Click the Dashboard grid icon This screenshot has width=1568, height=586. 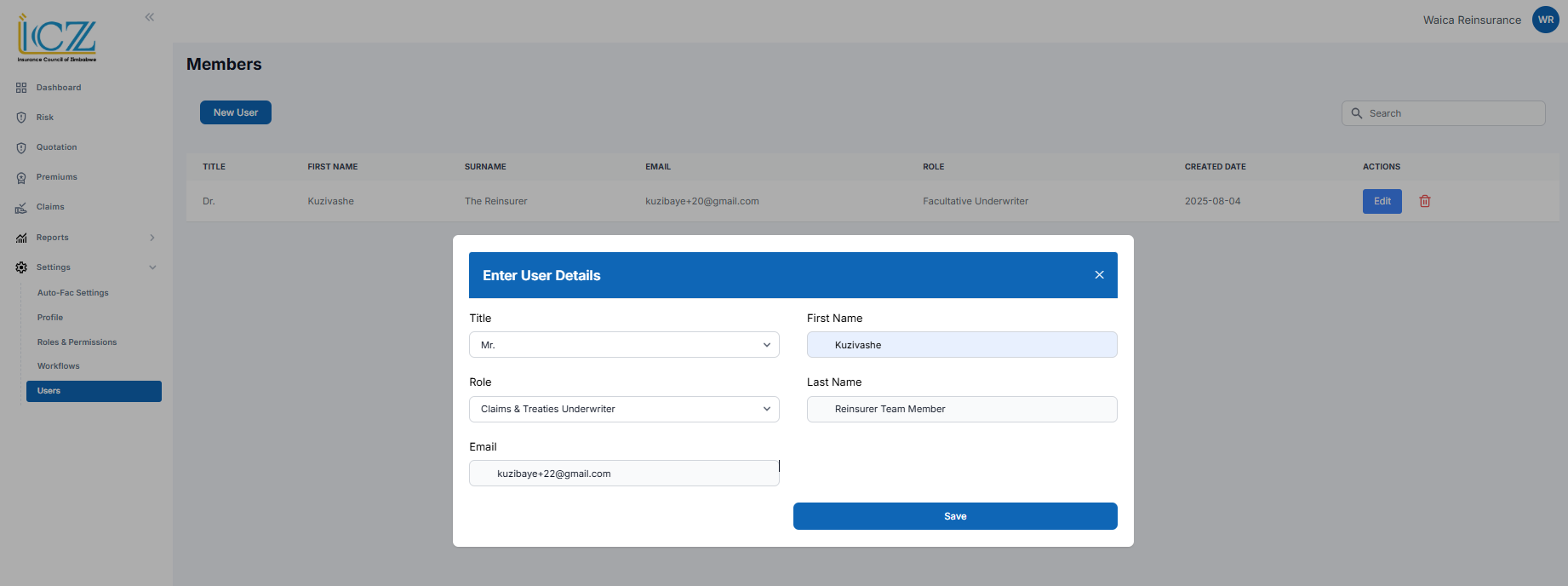(x=21, y=88)
